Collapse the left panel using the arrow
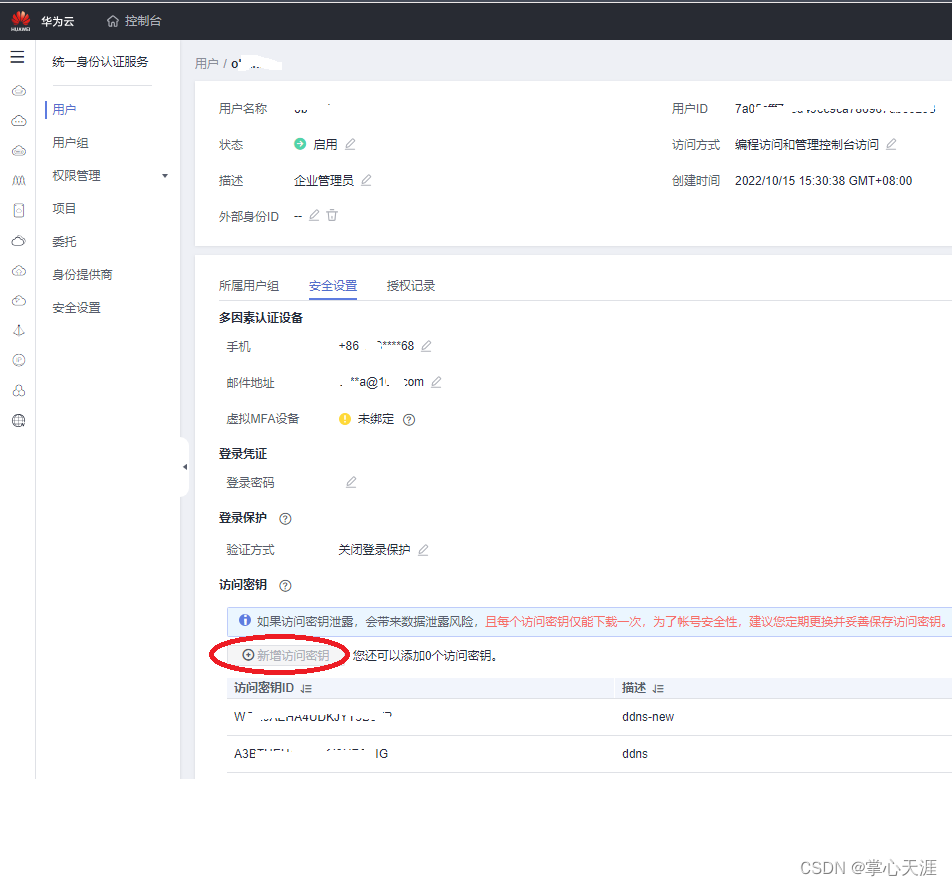The height and width of the screenshot is (886, 952). click(184, 465)
